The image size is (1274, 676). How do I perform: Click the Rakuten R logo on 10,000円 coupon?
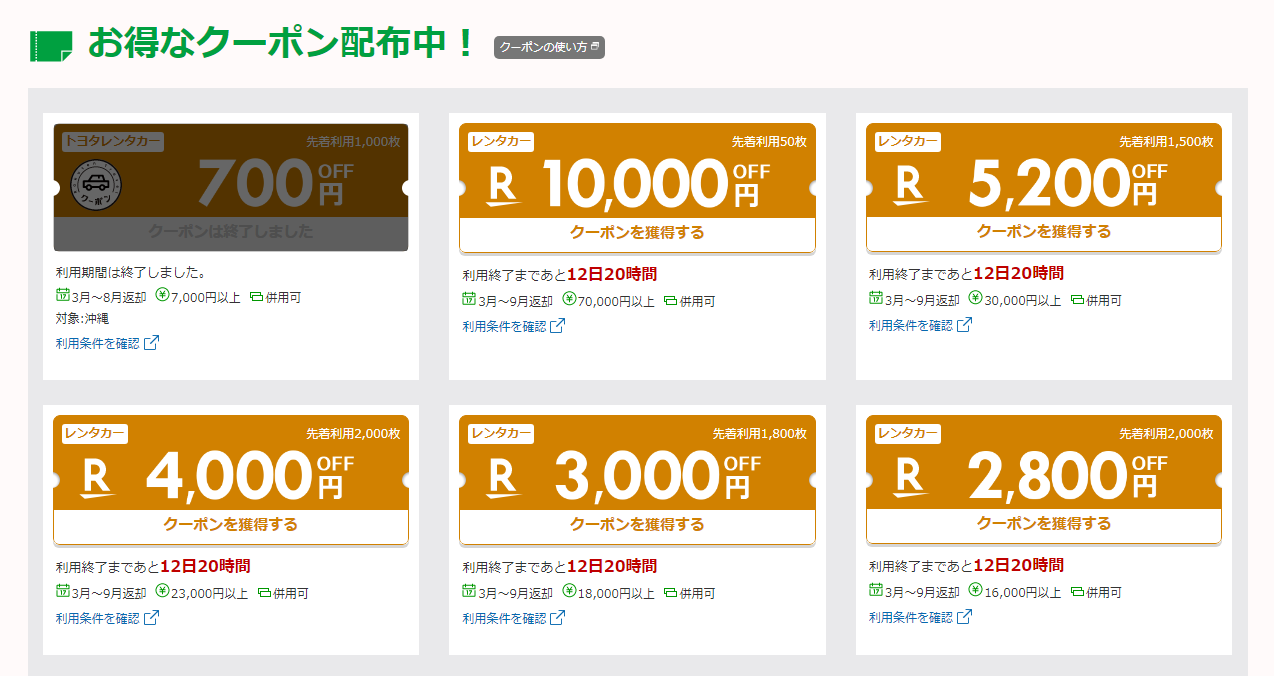(504, 185)
